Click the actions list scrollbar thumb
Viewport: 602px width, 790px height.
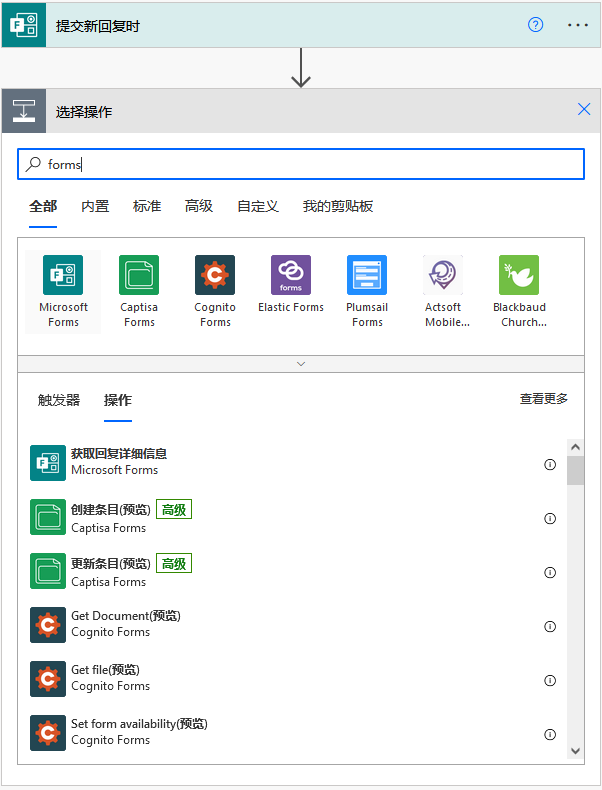click(x=575, y=471)
